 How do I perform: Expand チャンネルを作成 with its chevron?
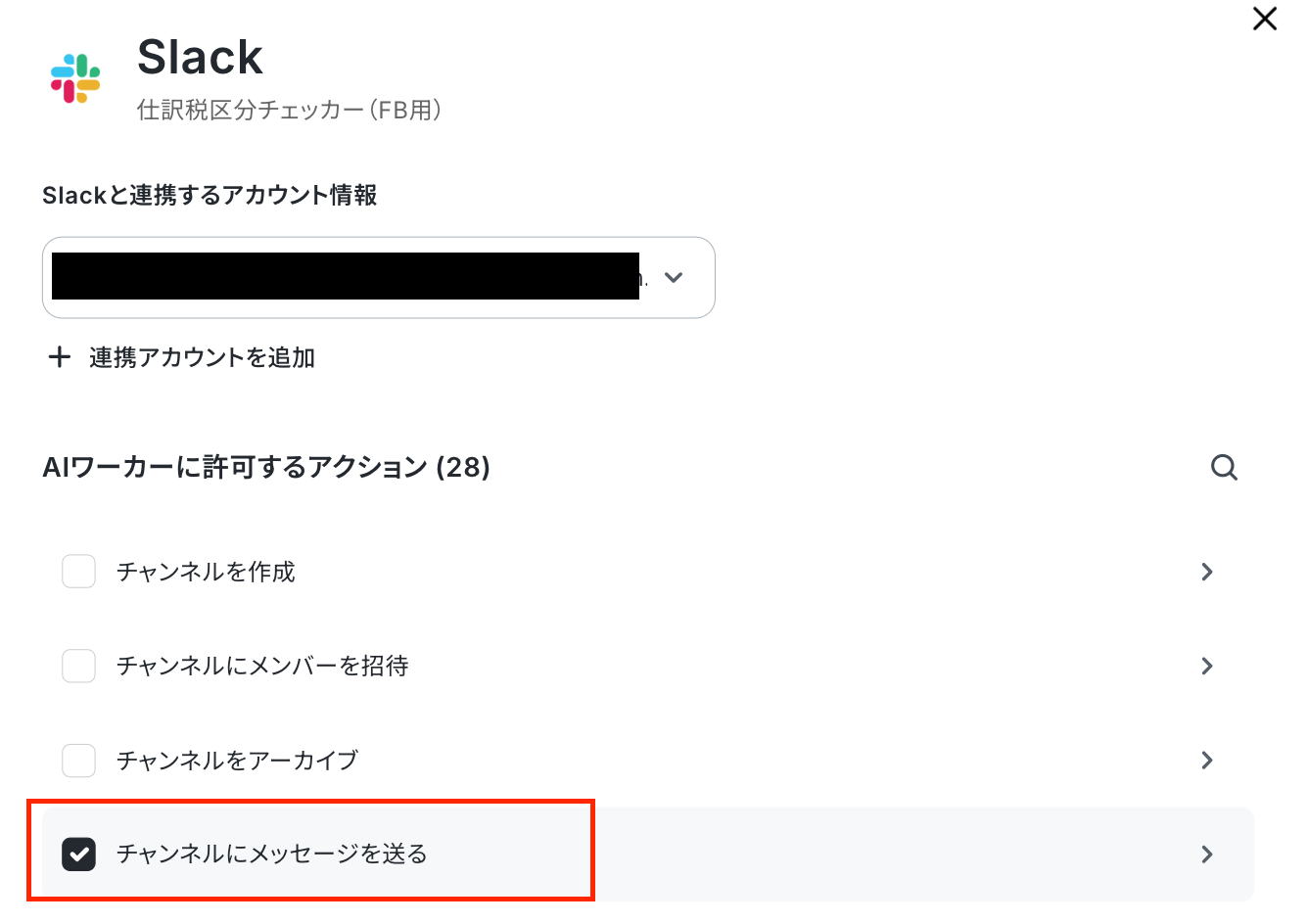1207,572
